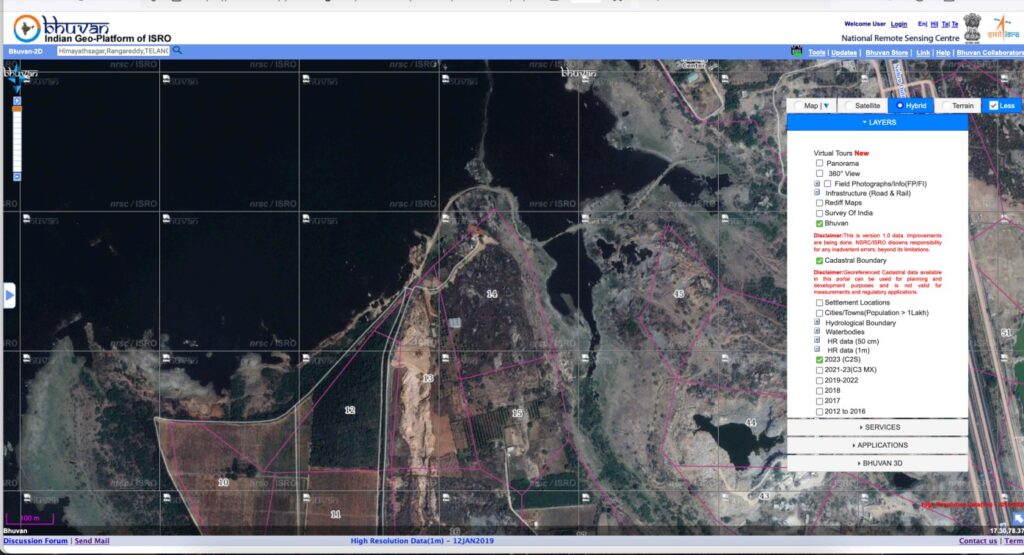The image size is (1024, 555).
Task: Uncheck the Cadastral Boundary layer
Action: pos(819,261)
